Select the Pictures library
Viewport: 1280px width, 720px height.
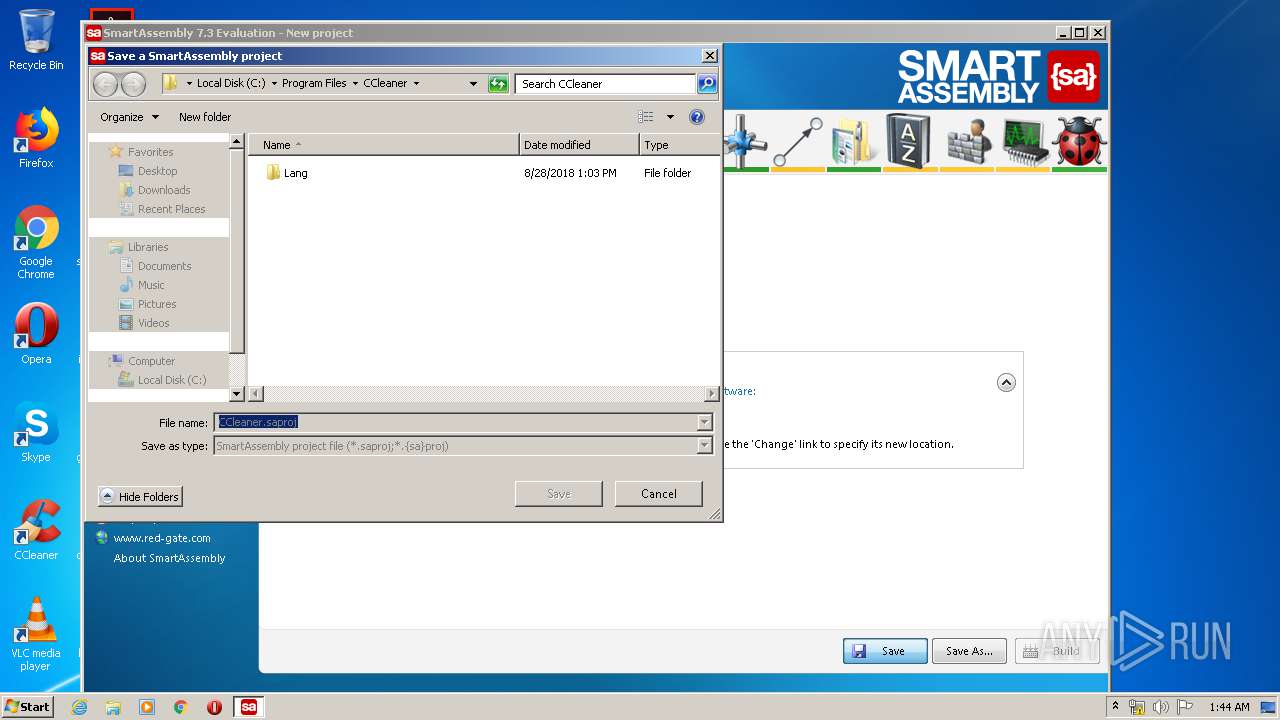157,304
